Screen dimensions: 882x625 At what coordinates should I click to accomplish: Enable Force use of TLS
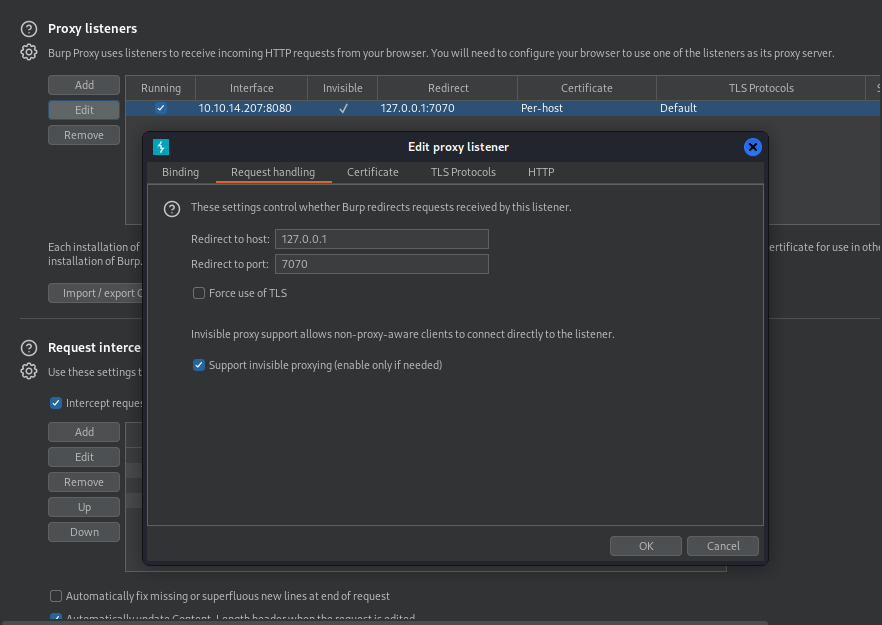pos(199,293)
